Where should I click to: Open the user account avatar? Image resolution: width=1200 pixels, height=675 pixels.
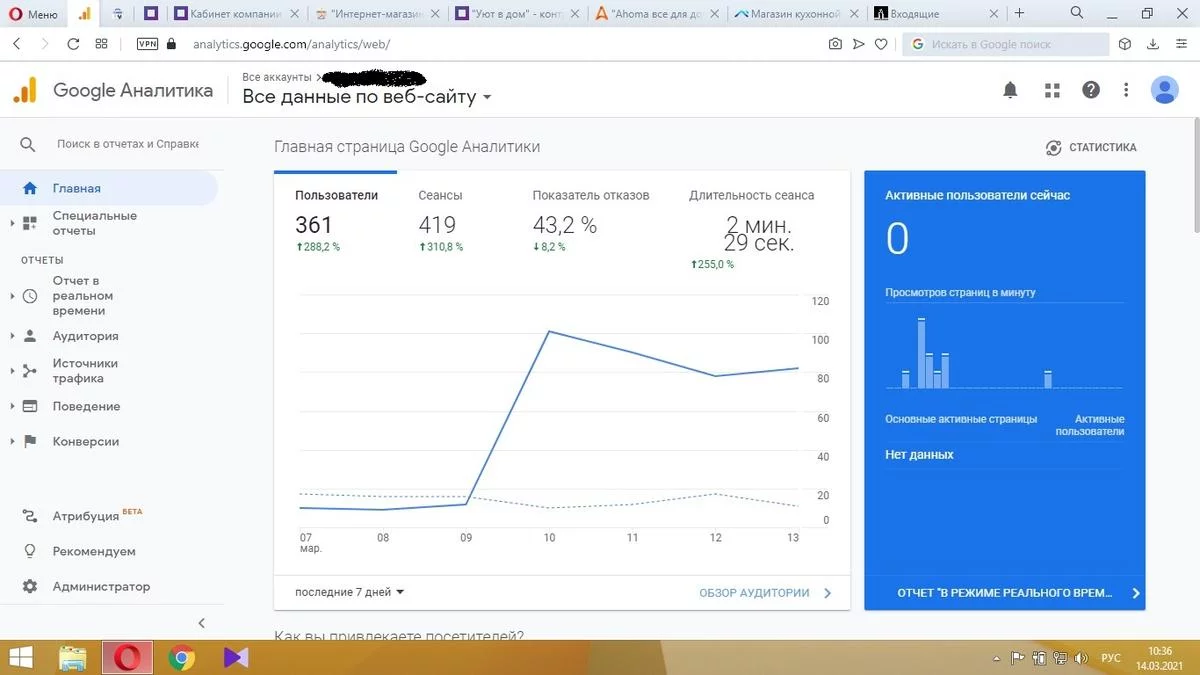[x=1165, y=90]
